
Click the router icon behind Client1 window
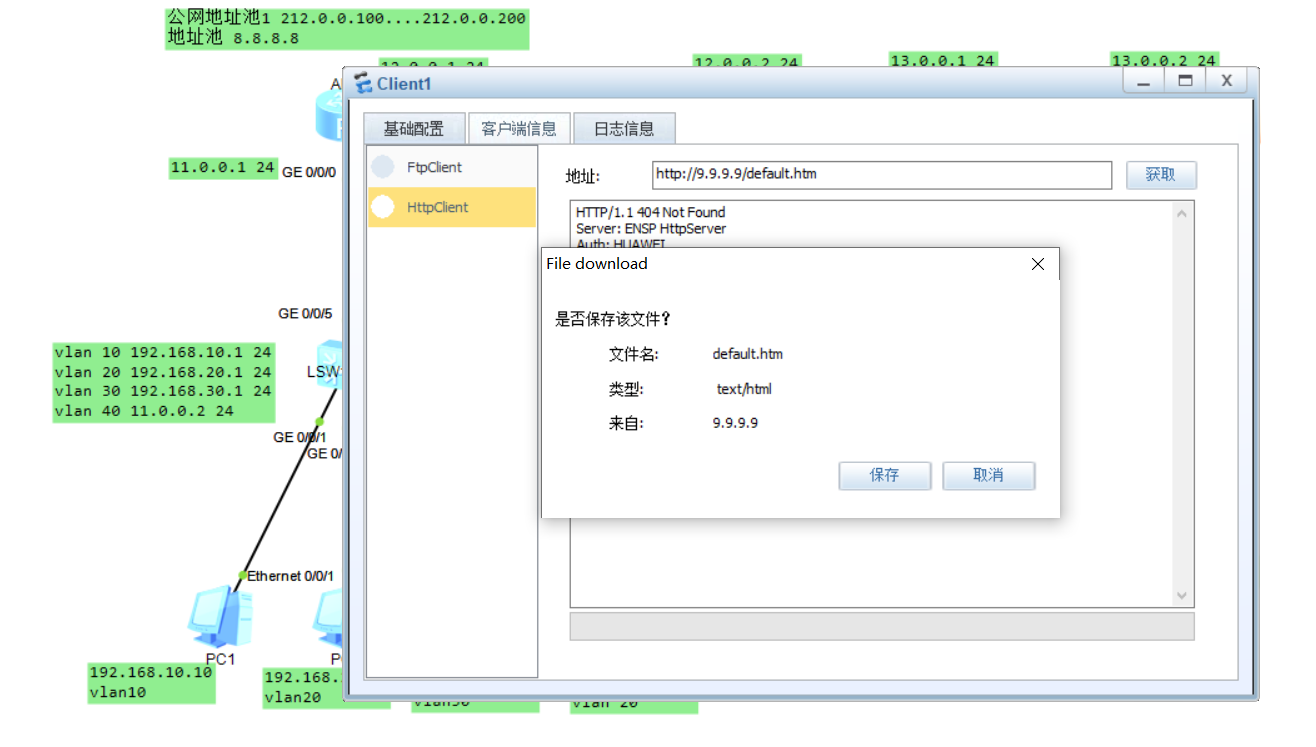tap(329, 115)
